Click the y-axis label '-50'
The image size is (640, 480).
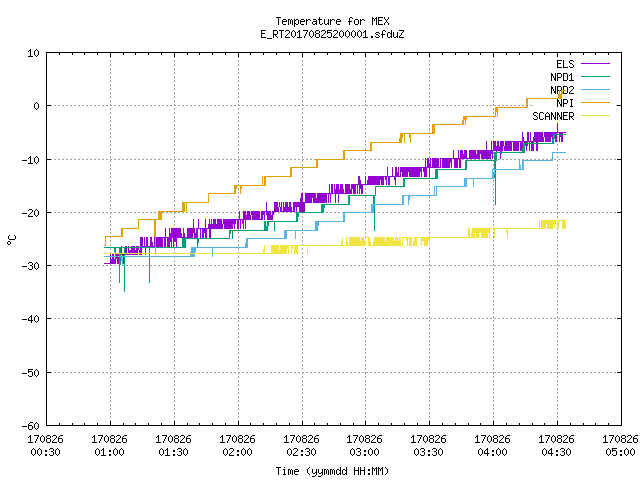tap(31, 373)
